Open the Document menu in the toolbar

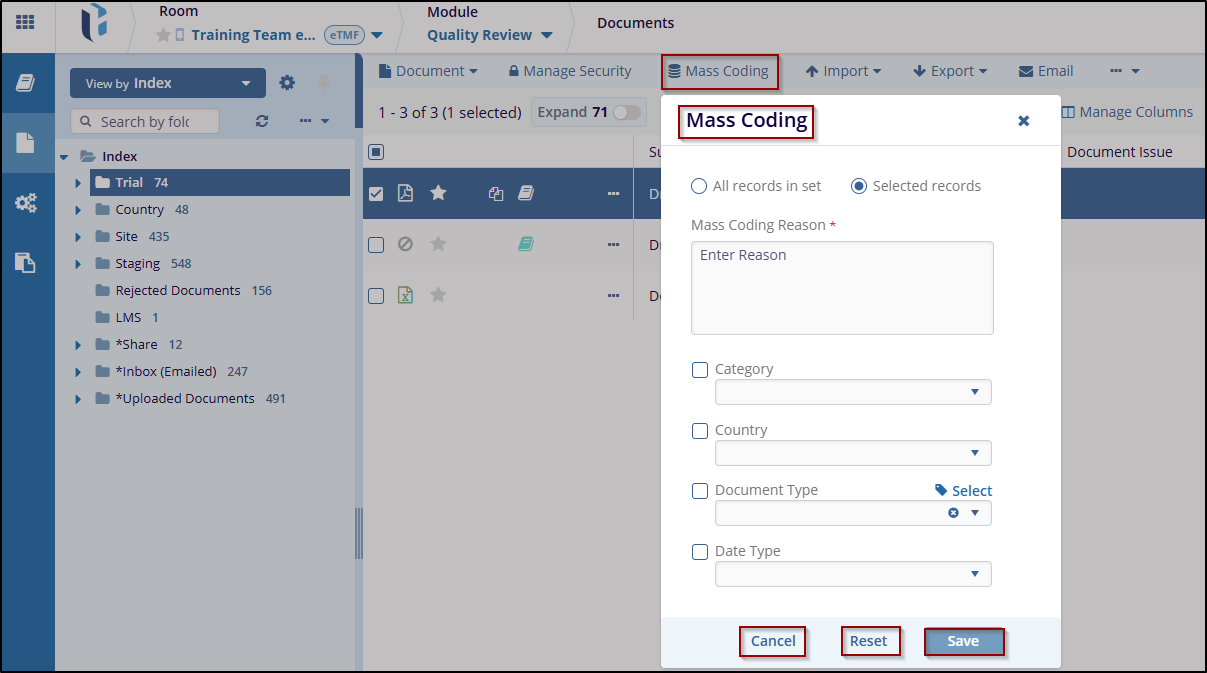coord(428,71)
